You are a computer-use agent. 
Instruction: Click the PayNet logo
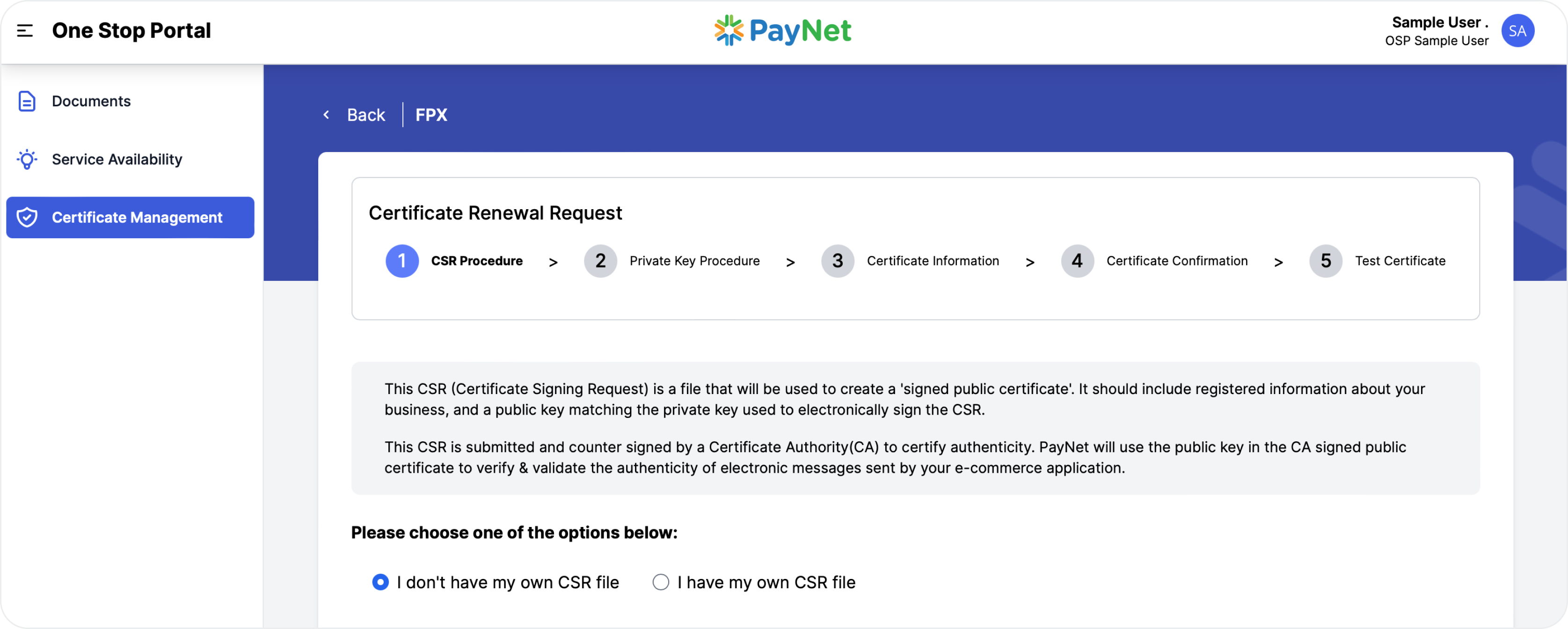pos(783,30)
